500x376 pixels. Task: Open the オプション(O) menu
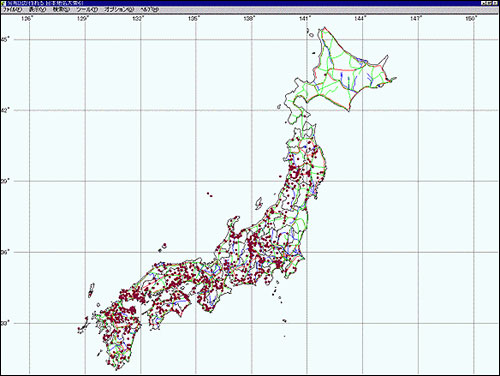119,10
